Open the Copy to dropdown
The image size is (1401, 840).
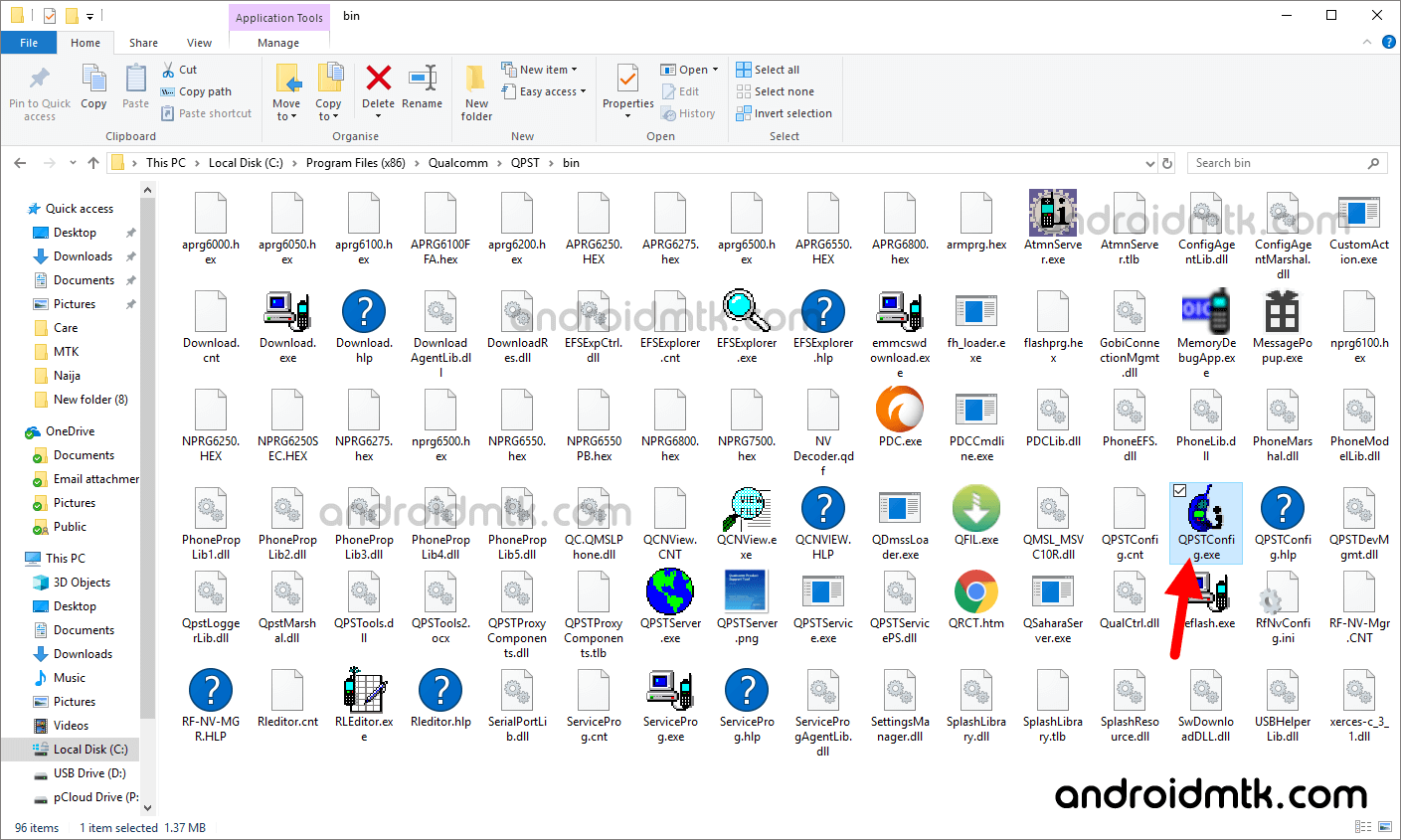328,93
